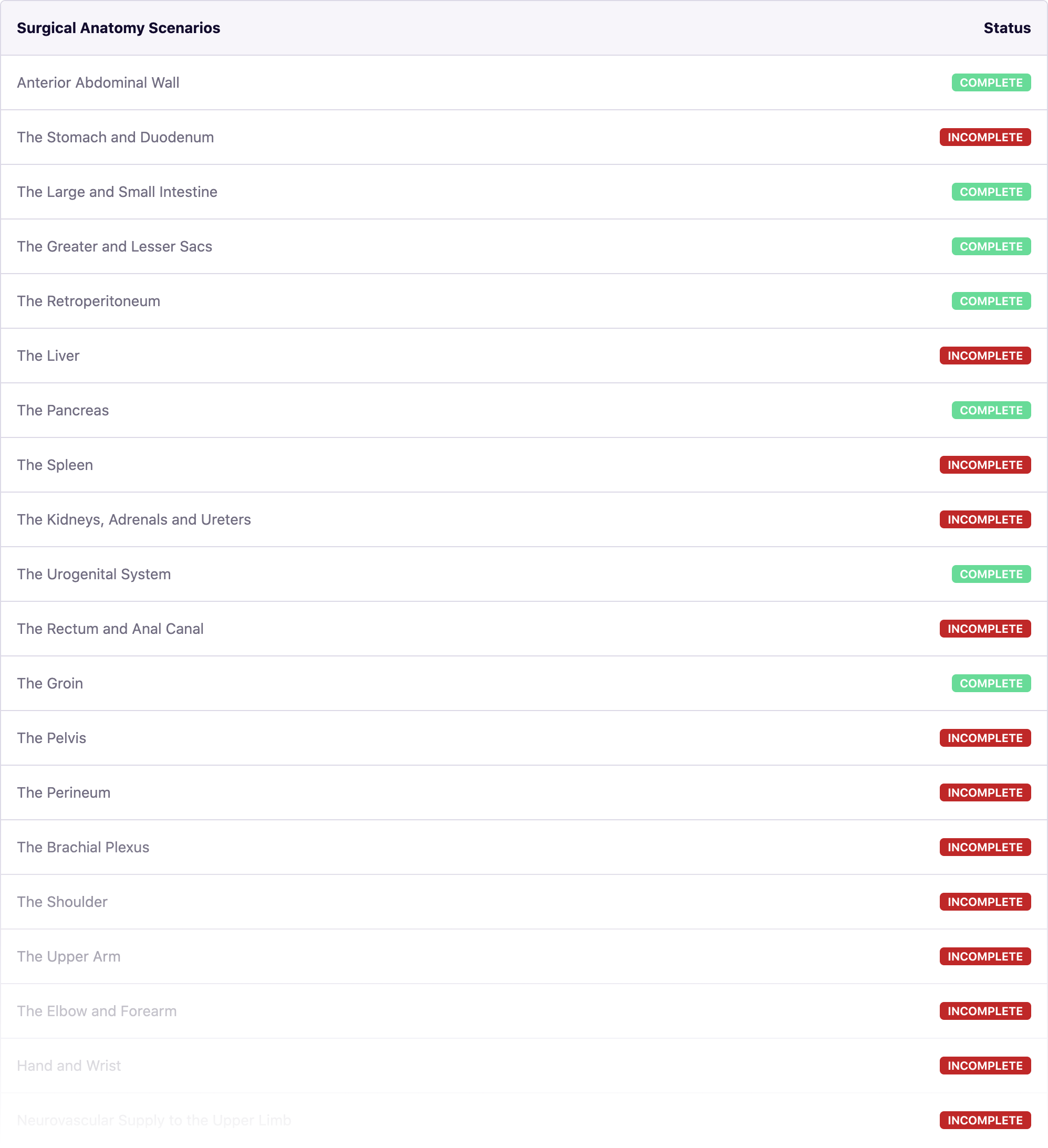Click the Status column header
The width and height of the screenshot is (1048, 1148).
tap(1007, 28)
